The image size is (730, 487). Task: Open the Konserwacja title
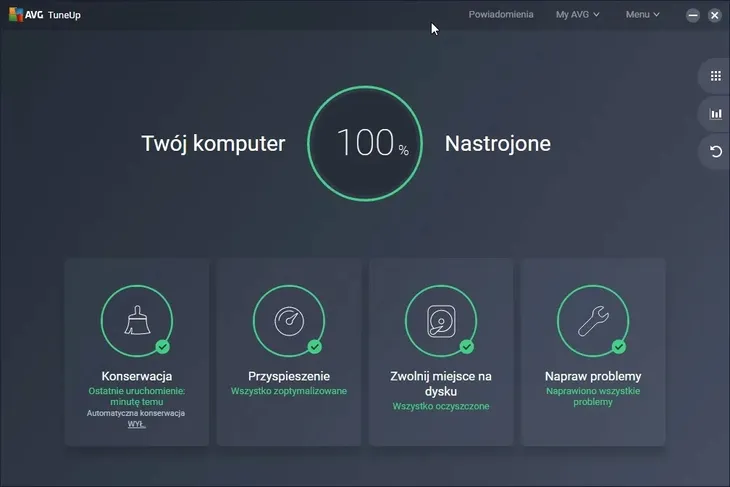137,376
